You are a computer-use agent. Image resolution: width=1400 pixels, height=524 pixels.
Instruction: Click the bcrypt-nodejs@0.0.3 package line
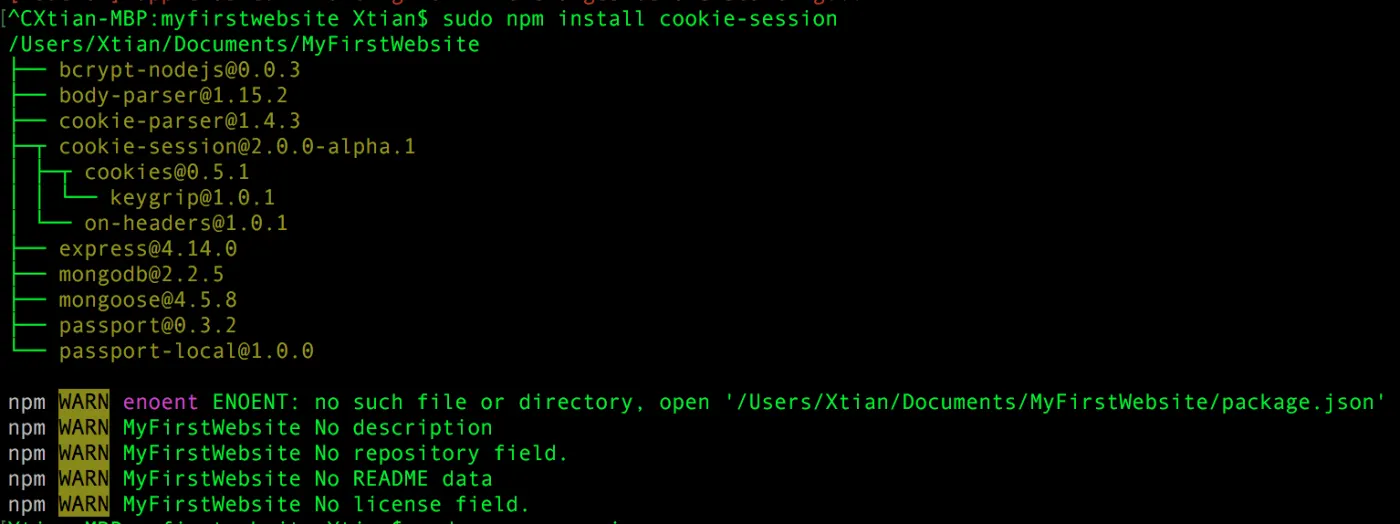(x=179, y=70)
